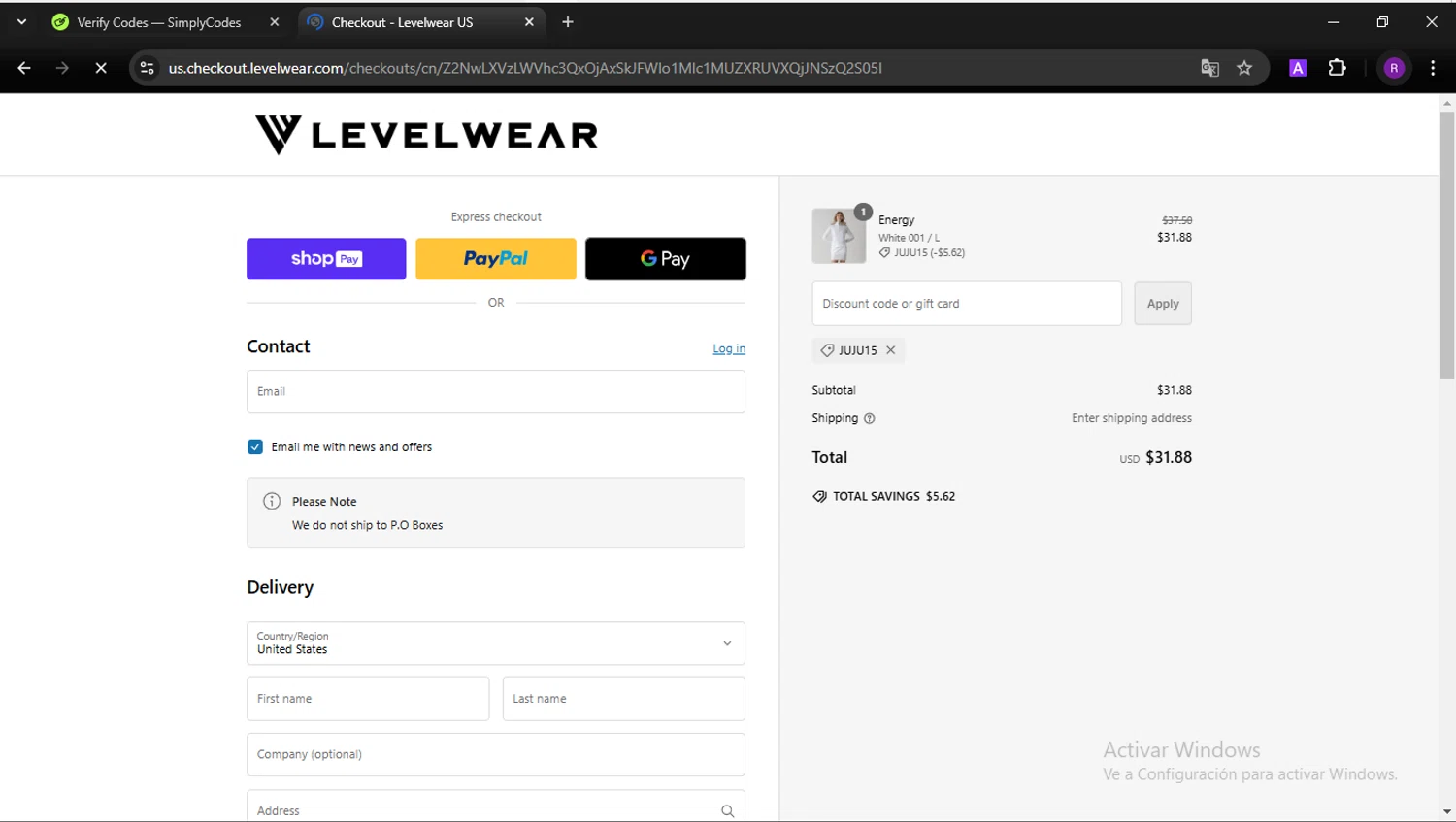Click the Apply discount button
The image size is (1456, 822).
click(x=1163, y=304)
